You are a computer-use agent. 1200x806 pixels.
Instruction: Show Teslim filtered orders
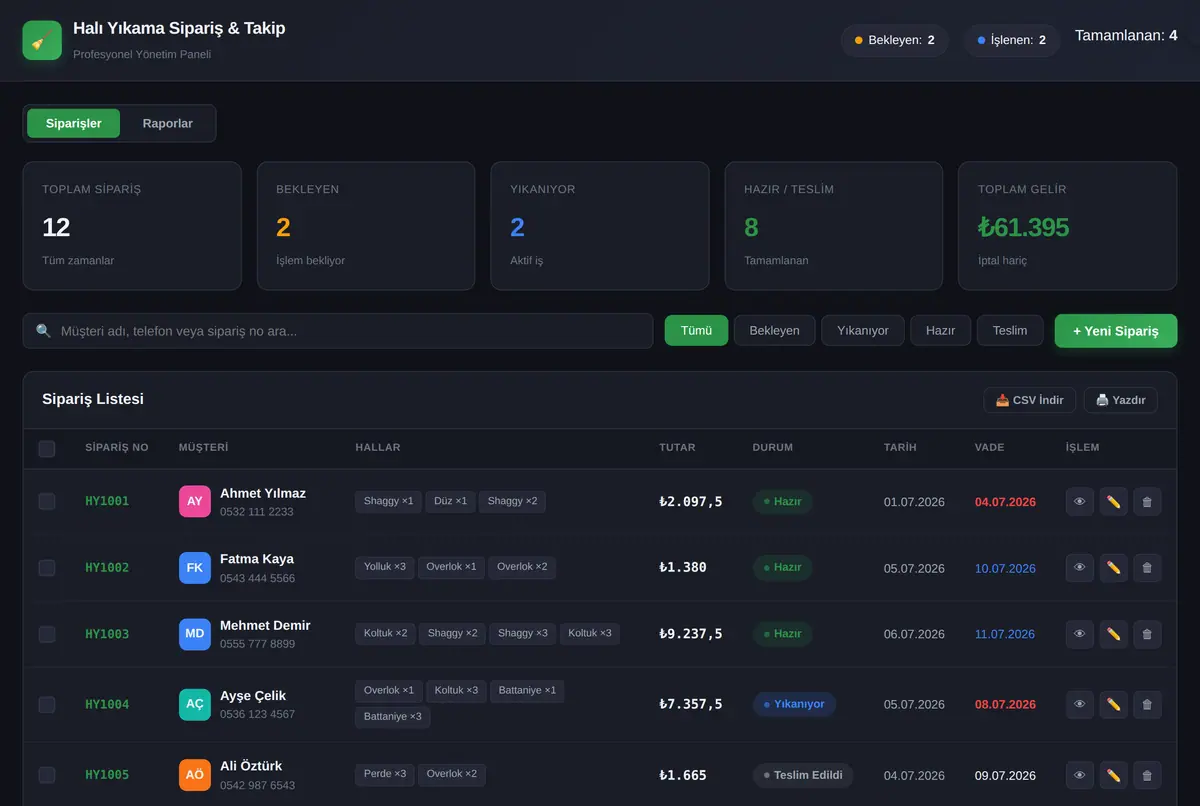(1010, 330)
